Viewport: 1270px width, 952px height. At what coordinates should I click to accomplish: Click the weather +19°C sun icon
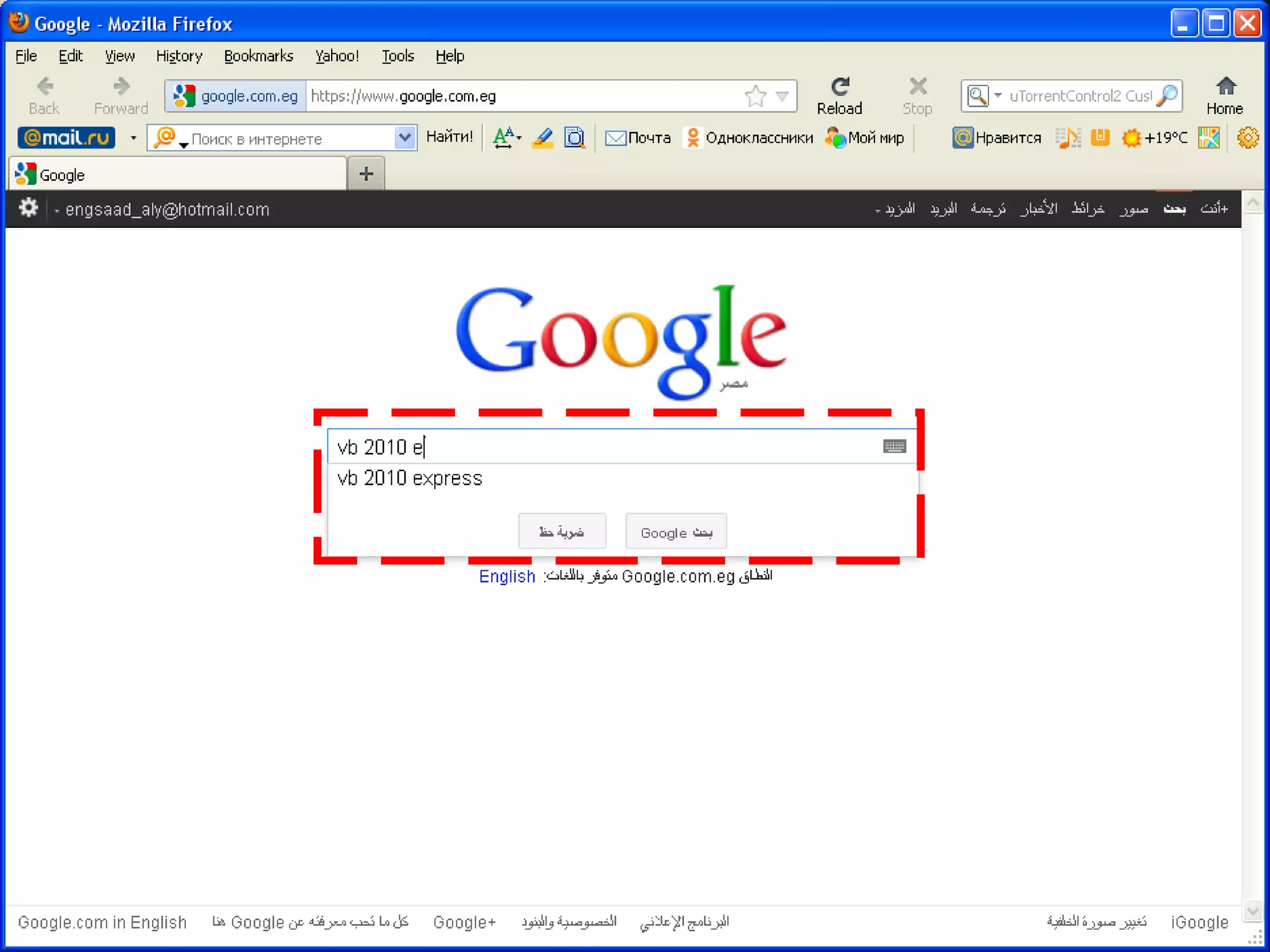(x=1131, y=138)
